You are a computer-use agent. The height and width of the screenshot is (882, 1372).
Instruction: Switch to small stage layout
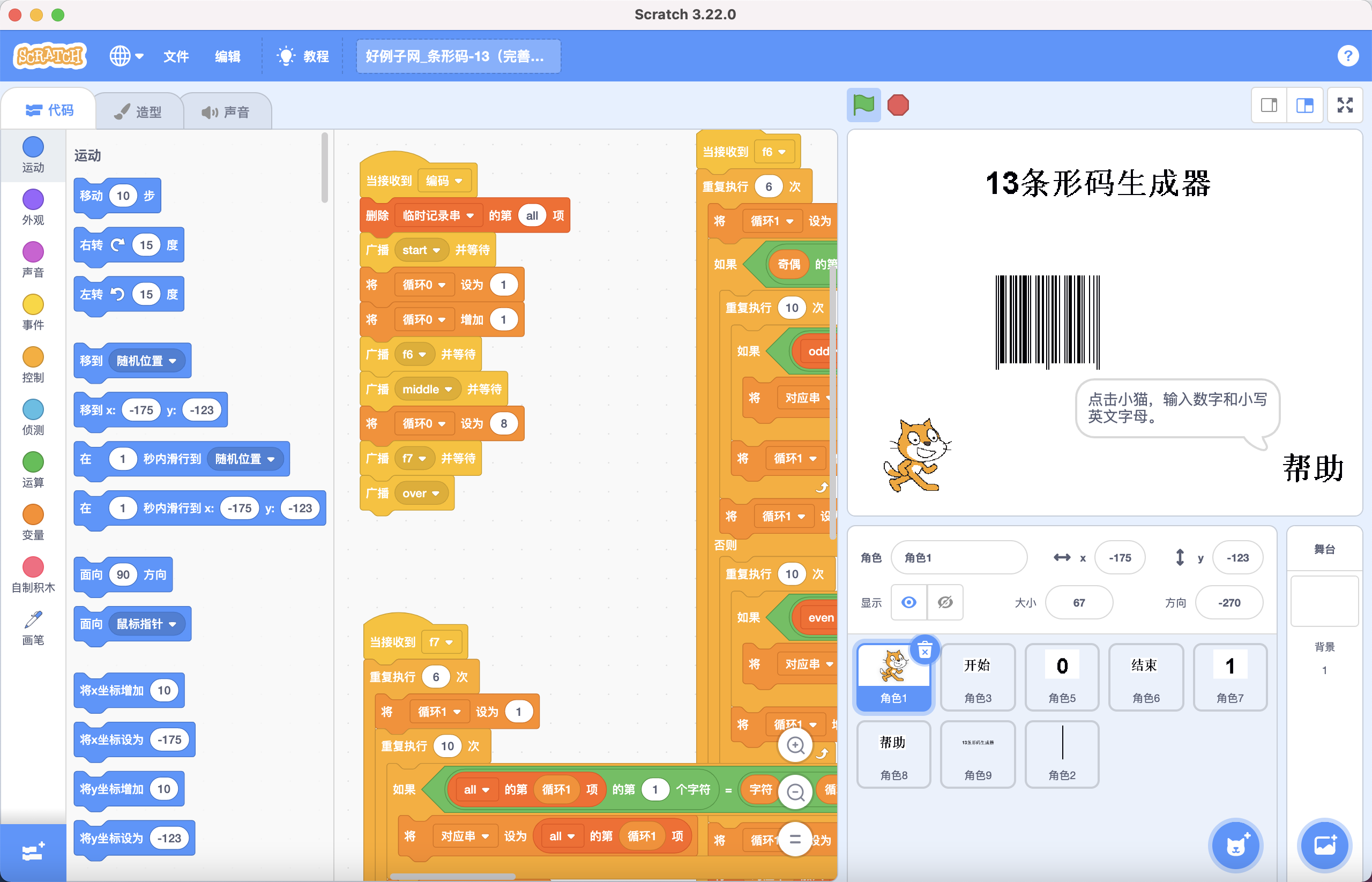1269,106
